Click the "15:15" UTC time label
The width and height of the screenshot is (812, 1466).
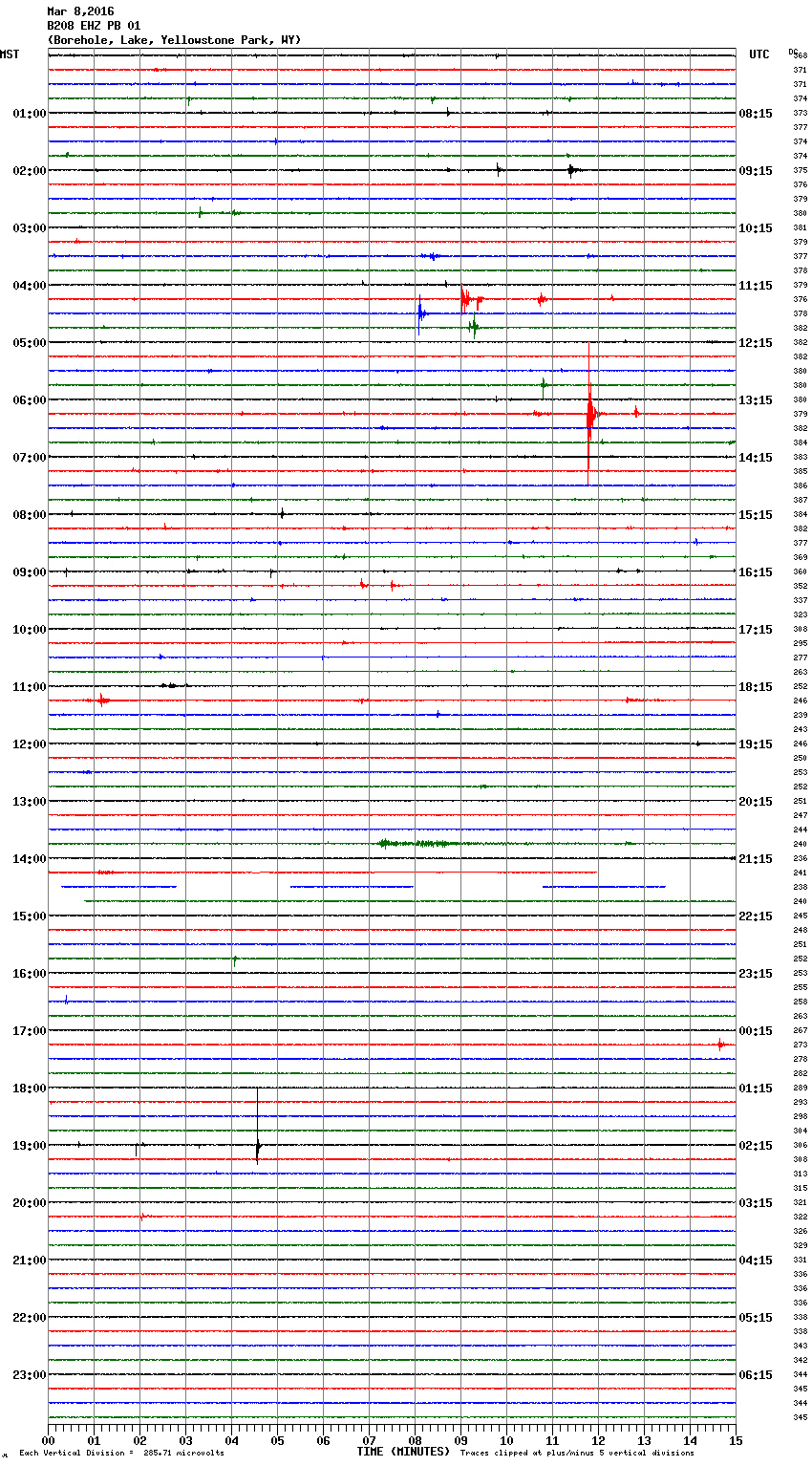756,515
